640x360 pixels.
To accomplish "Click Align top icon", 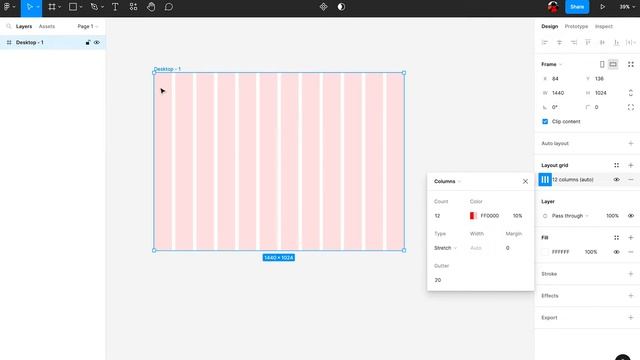I will [588, 42].
